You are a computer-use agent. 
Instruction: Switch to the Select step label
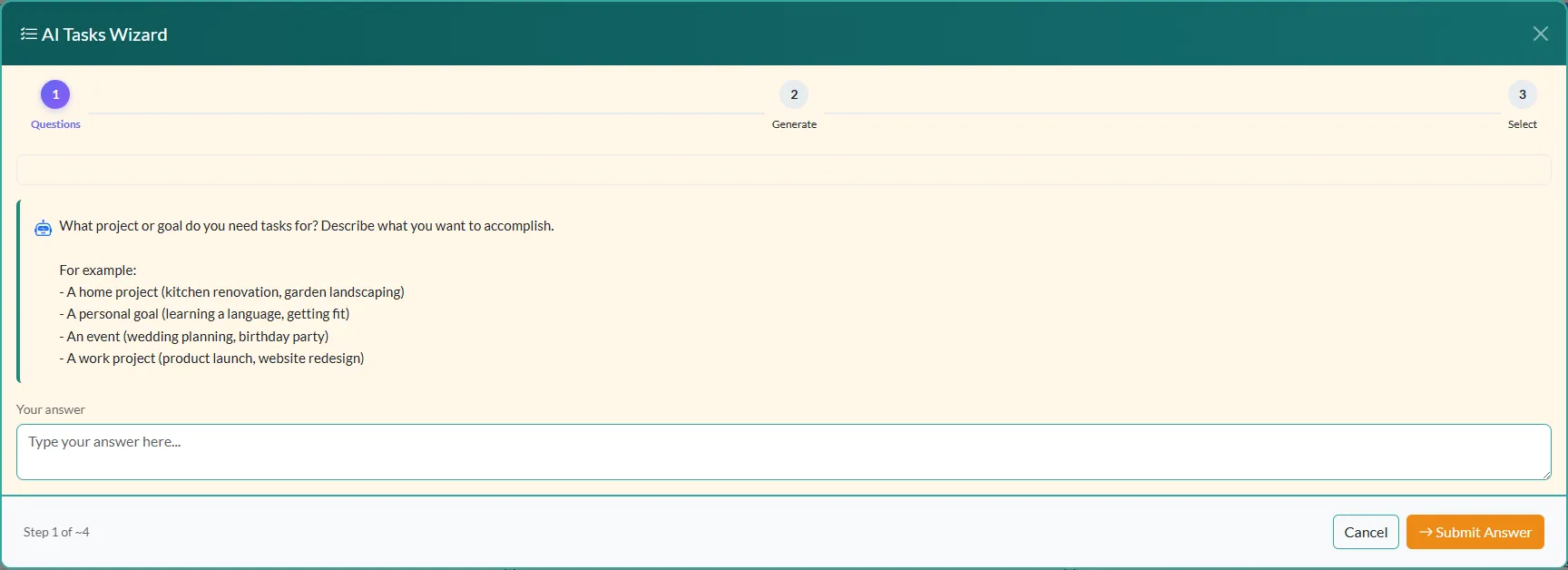coord(1522,124)
